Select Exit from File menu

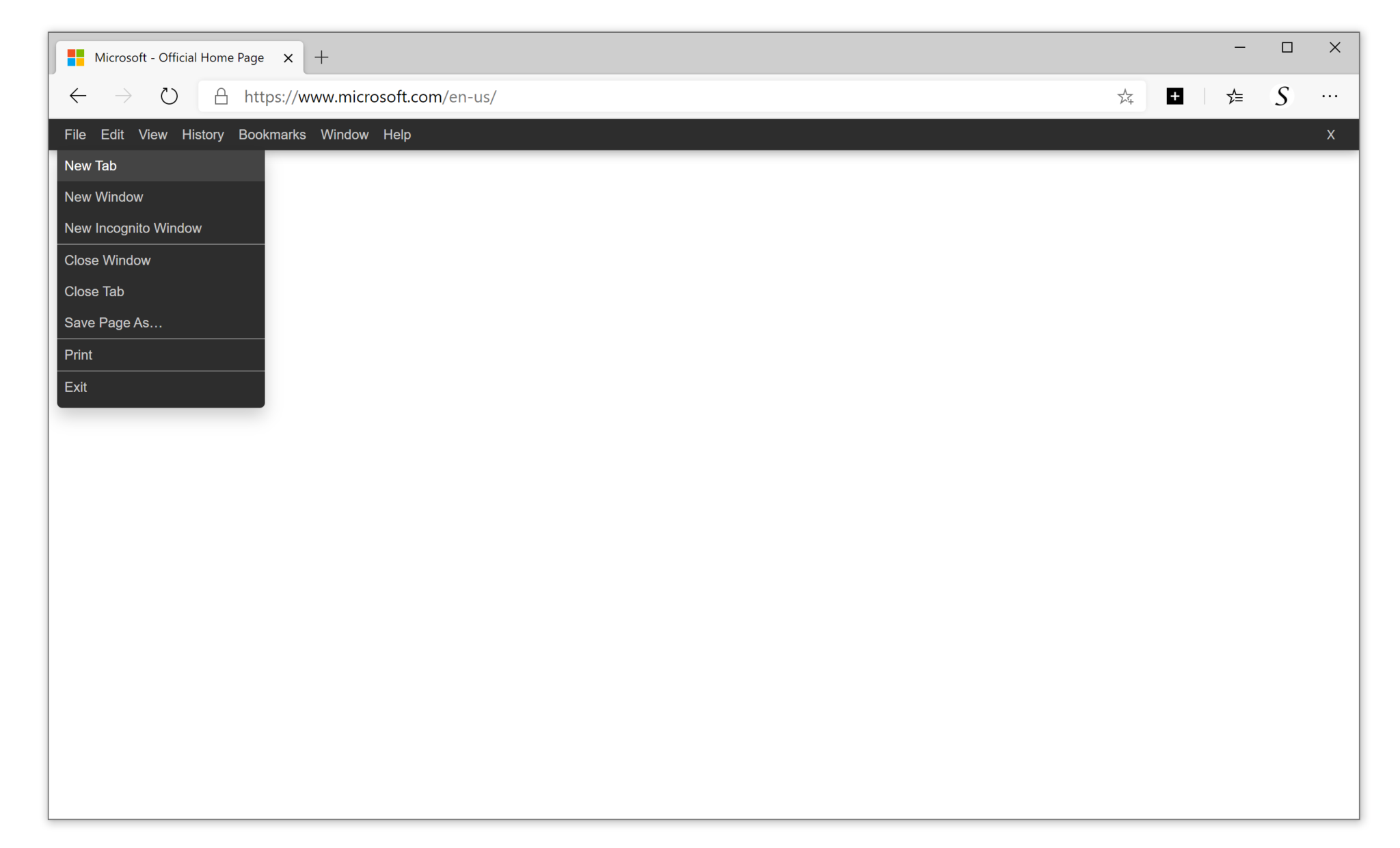[75, 387]
